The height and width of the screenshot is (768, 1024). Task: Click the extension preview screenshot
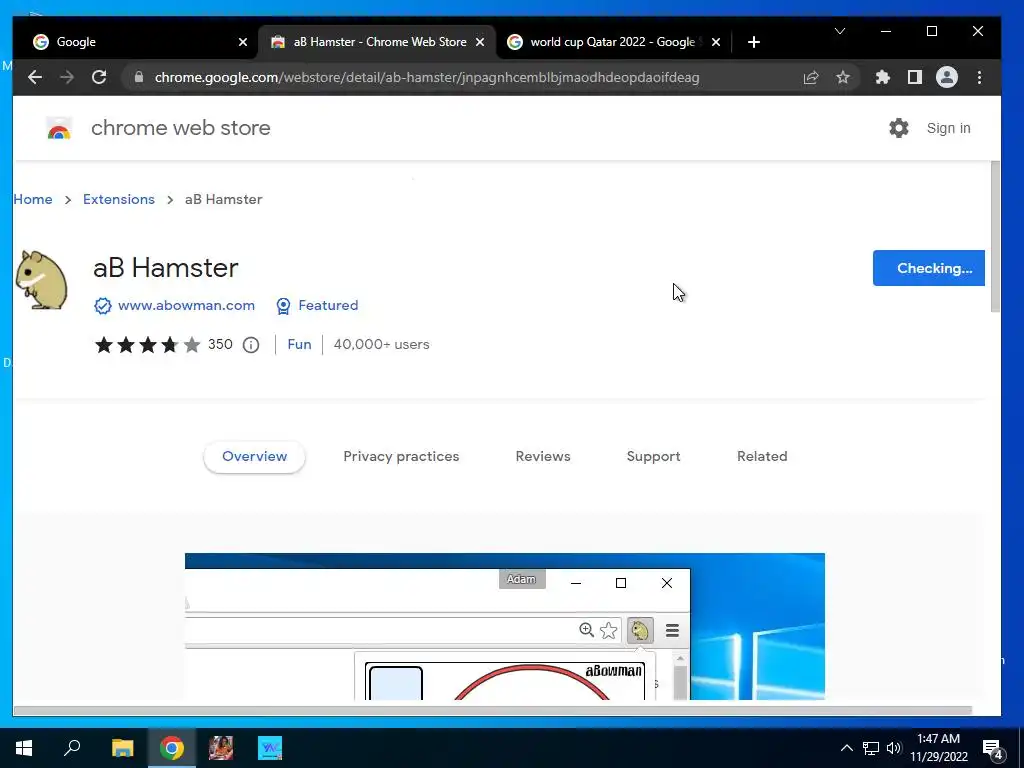point(504,626)
